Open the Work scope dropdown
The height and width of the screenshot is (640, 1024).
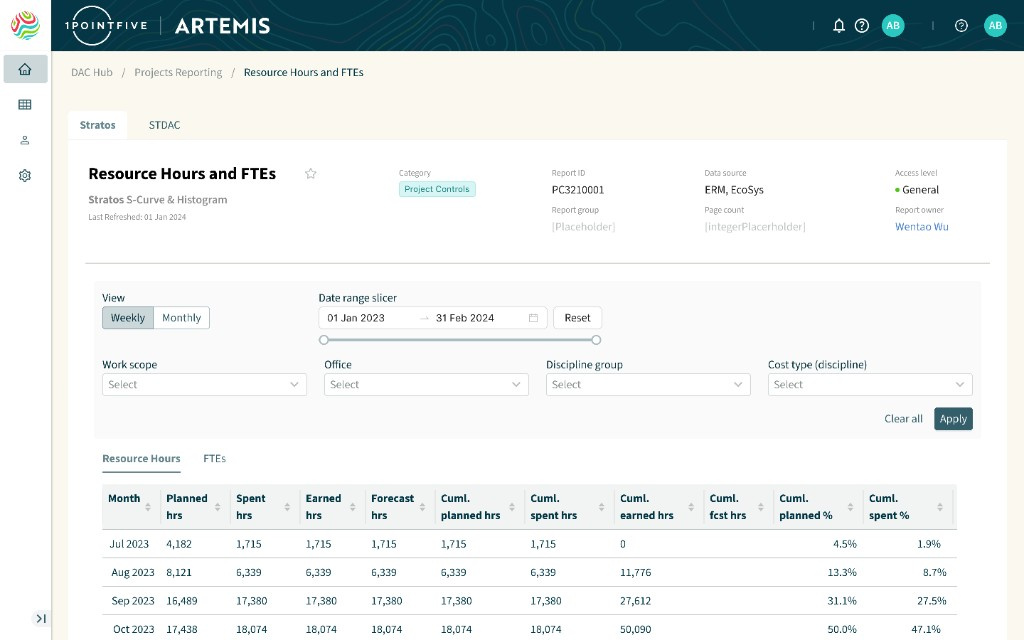pyautogui.click(x=204, y=385)
